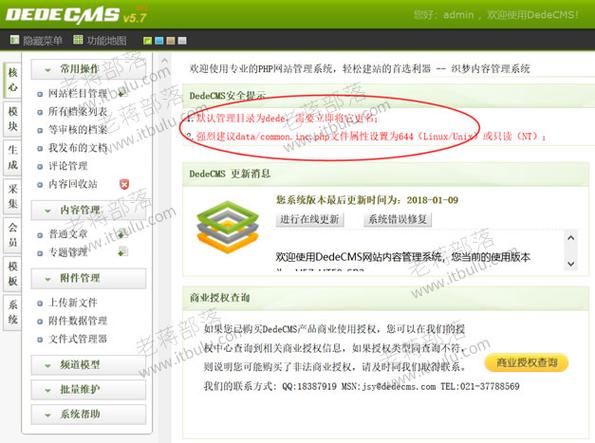Open 等审核的档案 menu item
Image resolution: width=595 pixels, height=443 pixels.
(x=77, y=130)
